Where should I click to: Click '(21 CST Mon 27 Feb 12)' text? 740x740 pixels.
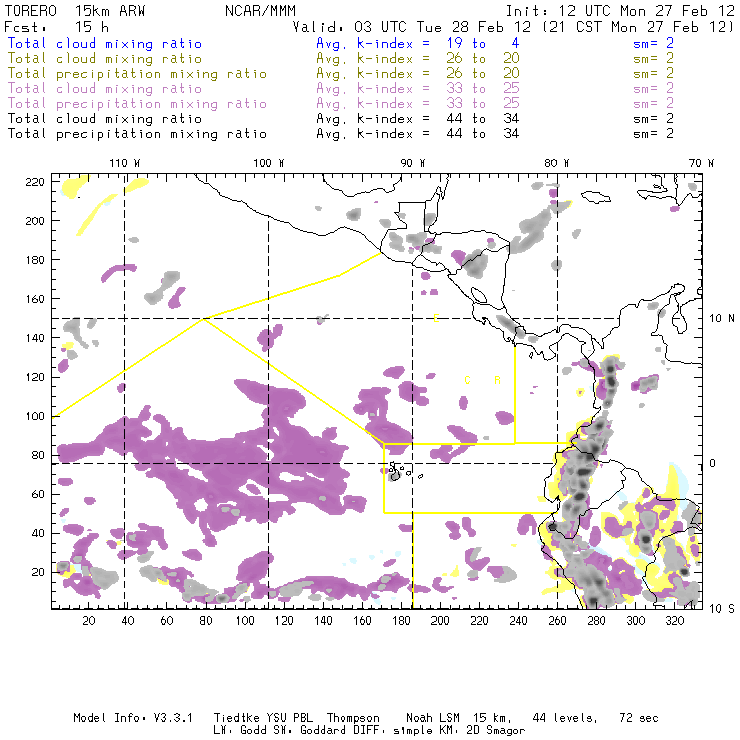tap(638, 27)
